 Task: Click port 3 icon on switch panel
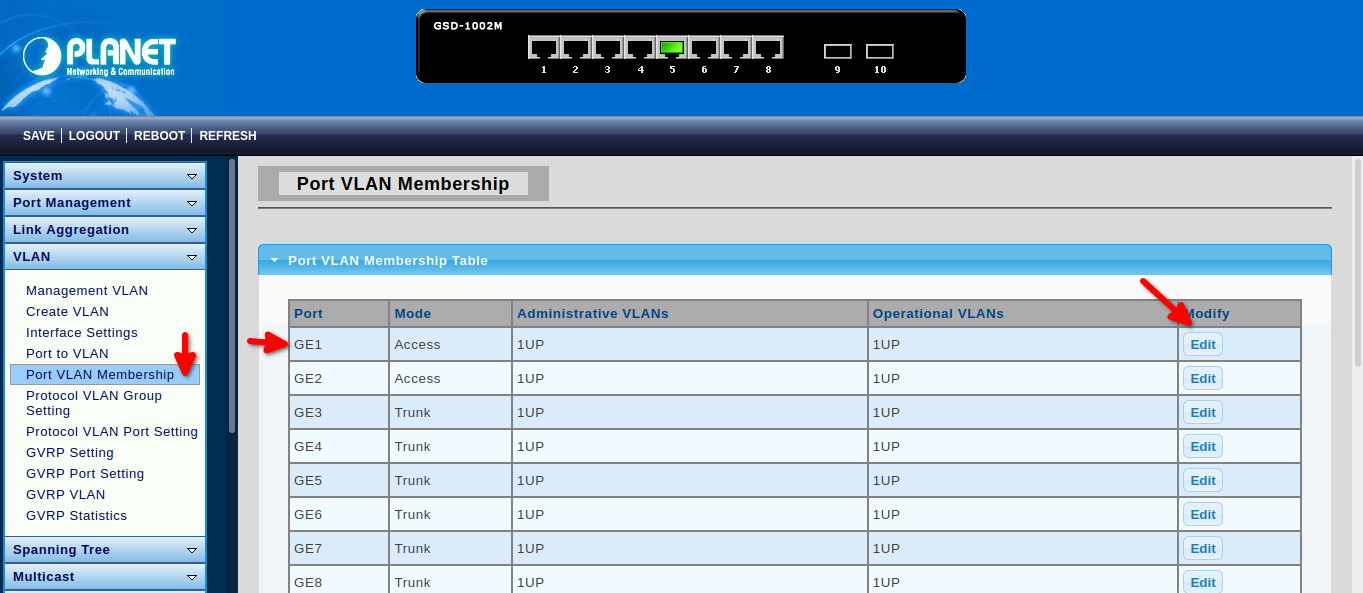607,47
